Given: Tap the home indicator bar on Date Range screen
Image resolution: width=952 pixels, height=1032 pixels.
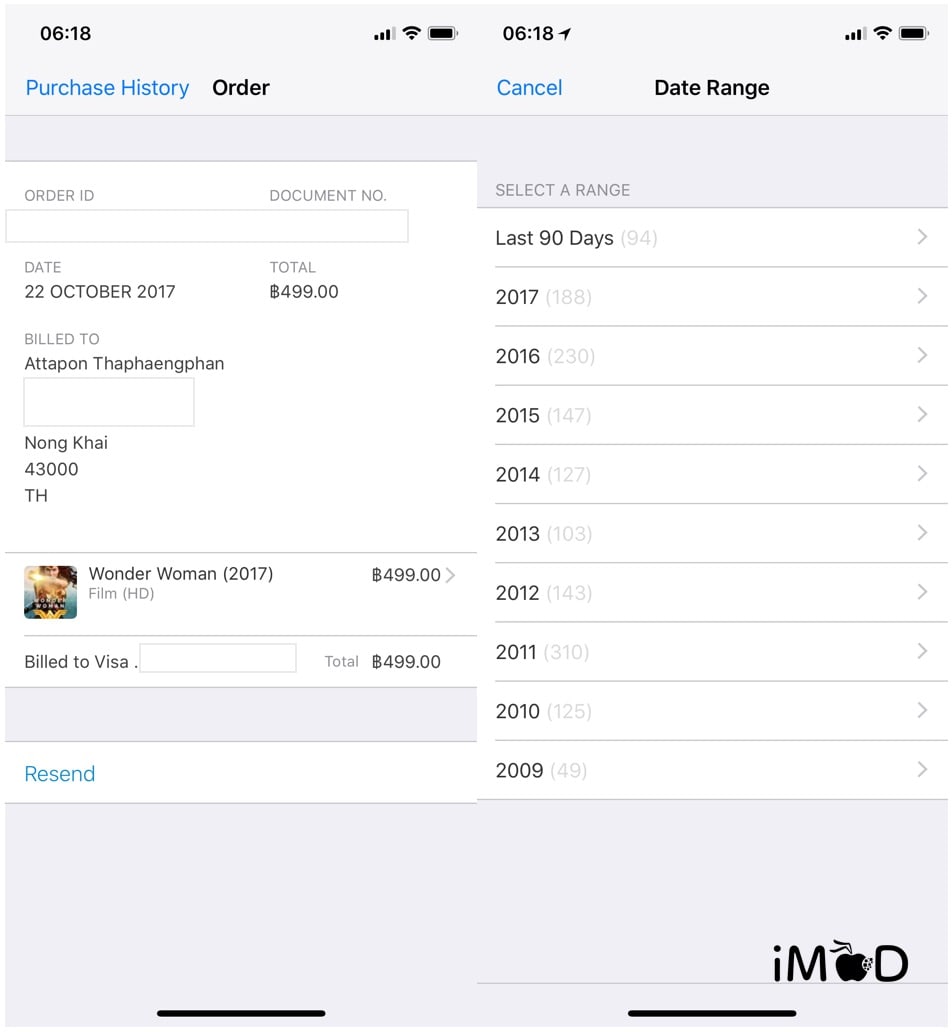Looking at the screenshot, I should point(712,1013).
